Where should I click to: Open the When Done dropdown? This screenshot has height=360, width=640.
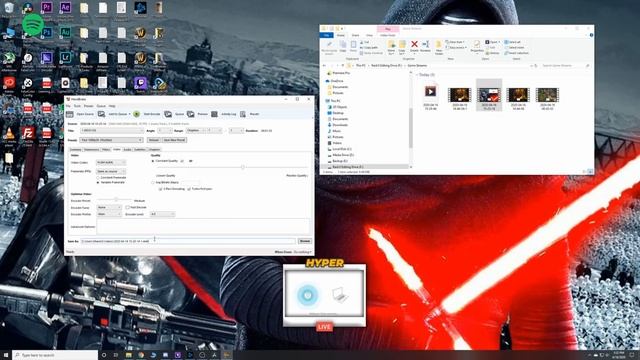pyautogui.click(x=302, y=252)
